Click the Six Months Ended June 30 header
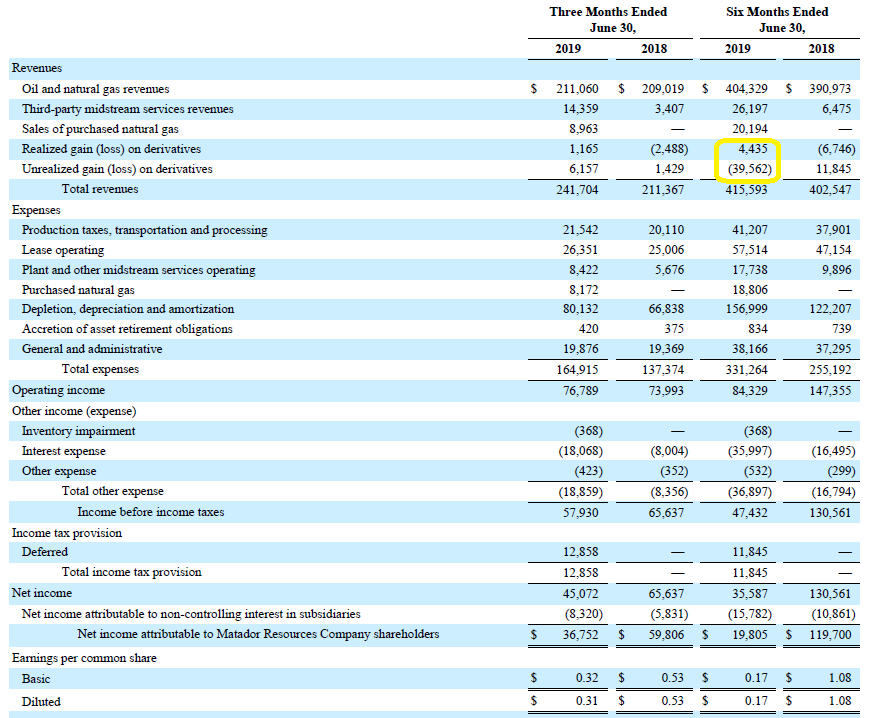The image size is (869, 718). point(777,20)
